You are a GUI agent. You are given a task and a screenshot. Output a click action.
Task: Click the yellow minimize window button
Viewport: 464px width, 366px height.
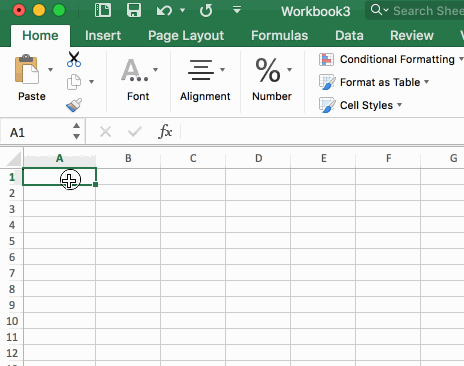click(x=39, y=10)
